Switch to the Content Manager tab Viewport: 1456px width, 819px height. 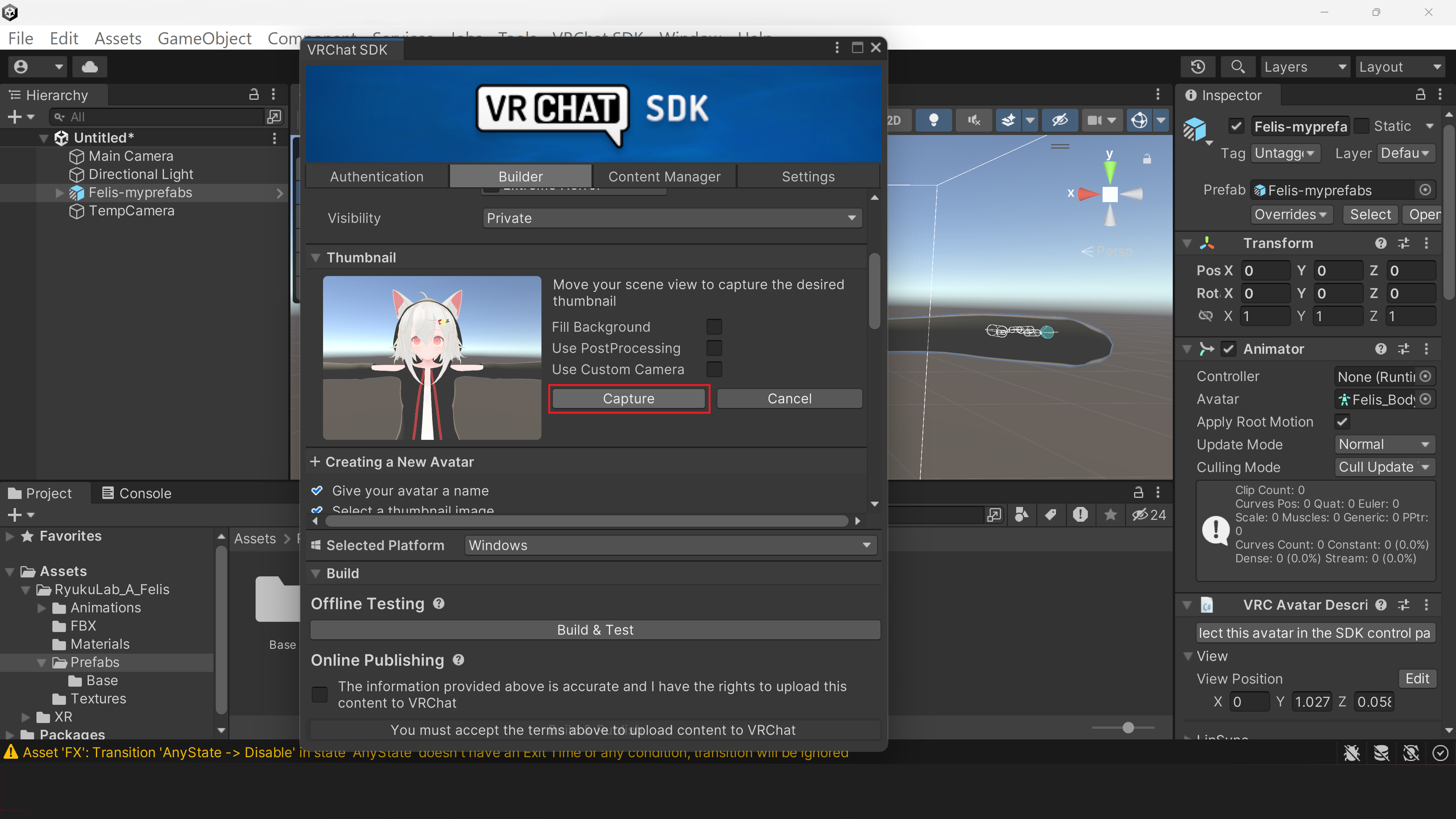pos(664,176)
